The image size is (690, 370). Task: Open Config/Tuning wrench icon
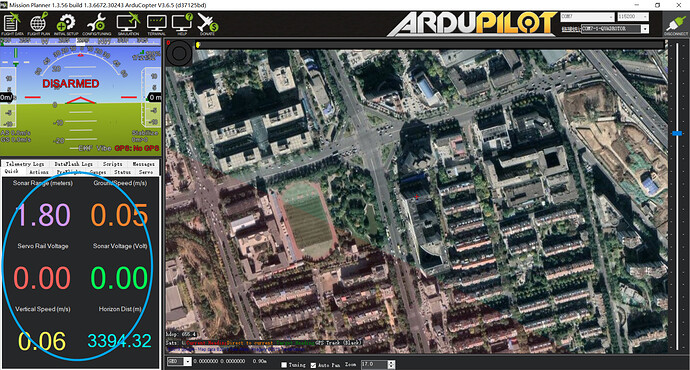96,24
